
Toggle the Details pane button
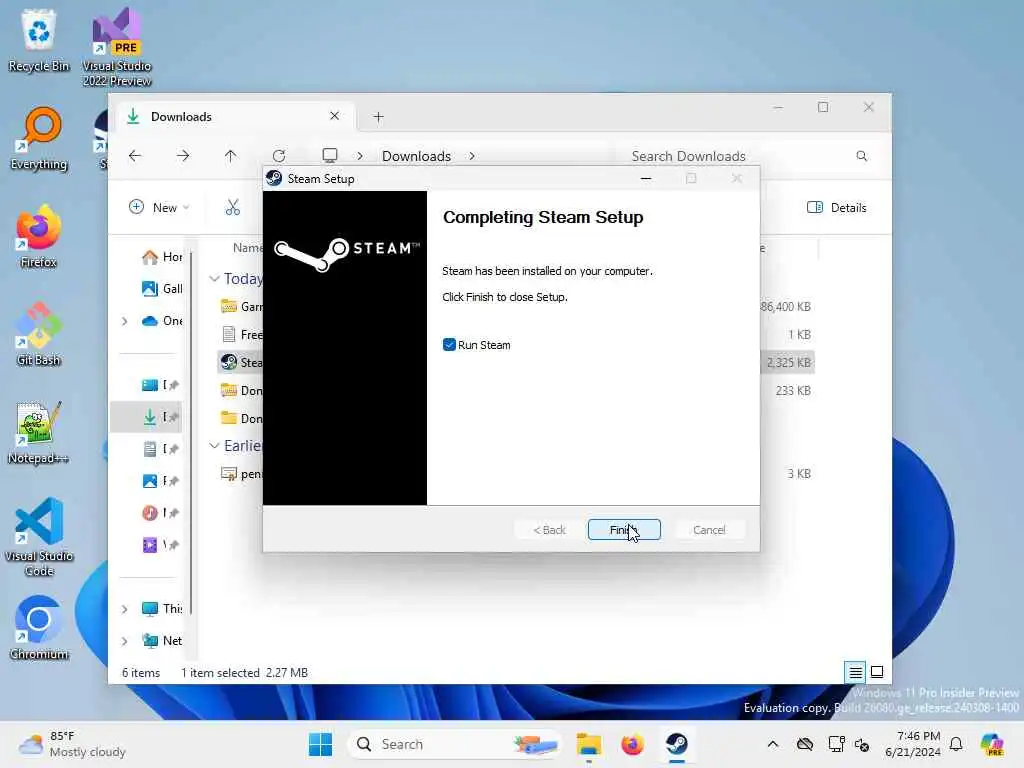[837, 208]
